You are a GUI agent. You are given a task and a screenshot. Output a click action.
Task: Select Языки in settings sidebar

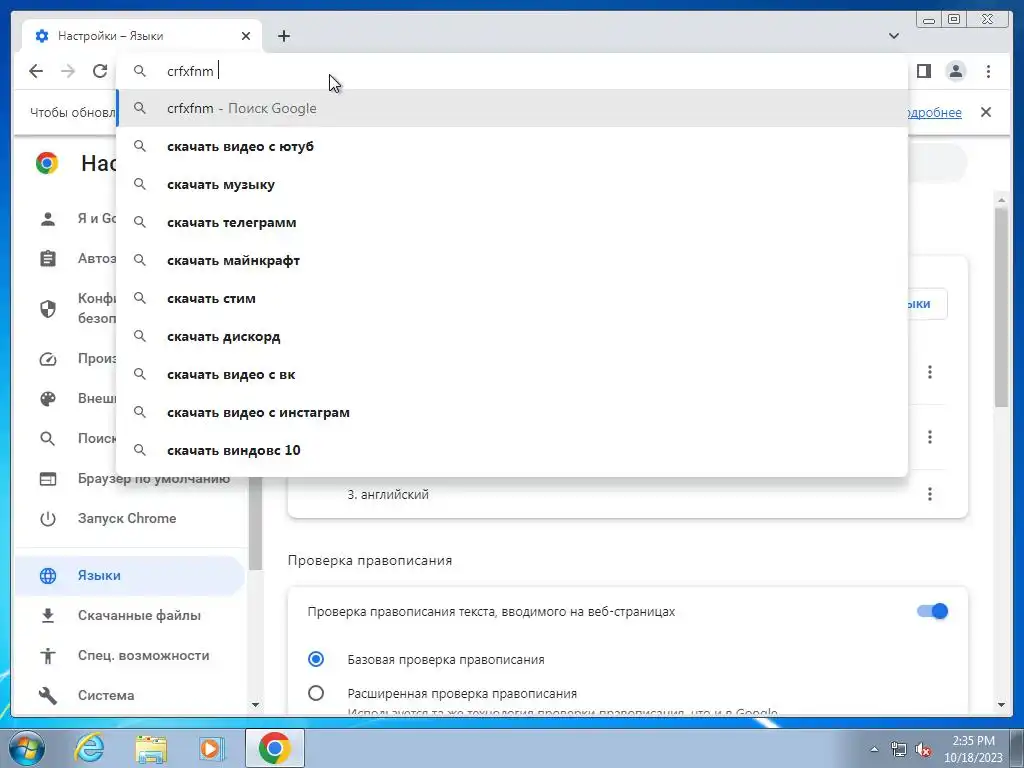point(131,575)
